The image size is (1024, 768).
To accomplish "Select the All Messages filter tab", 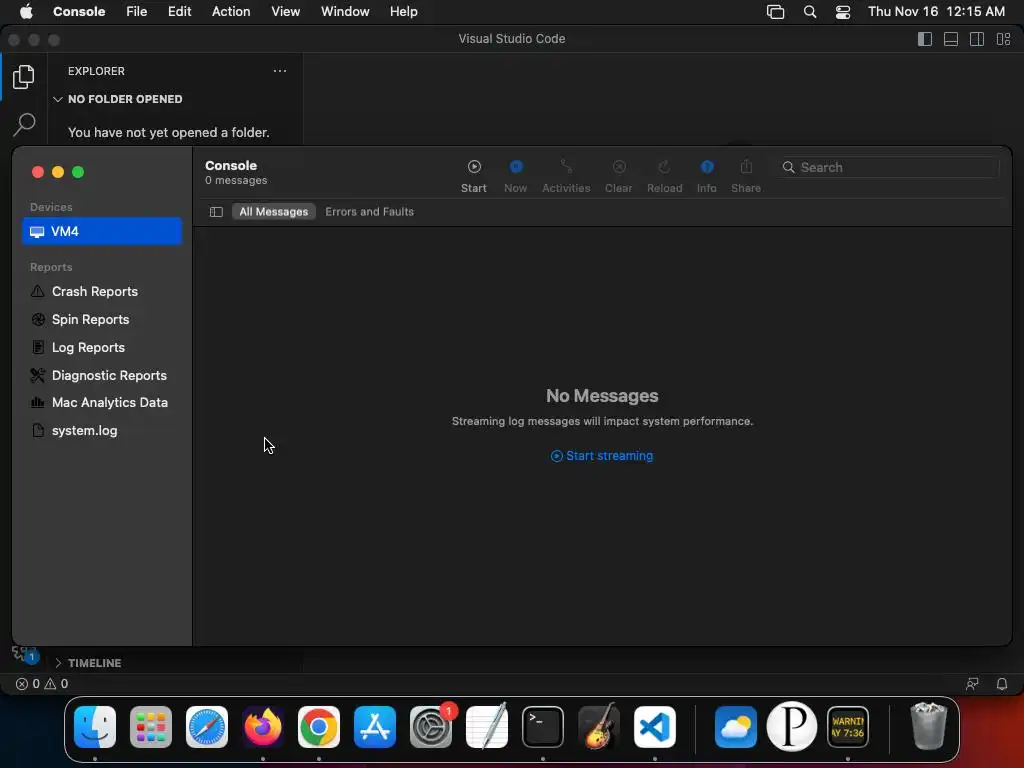I will click(274, 212).
